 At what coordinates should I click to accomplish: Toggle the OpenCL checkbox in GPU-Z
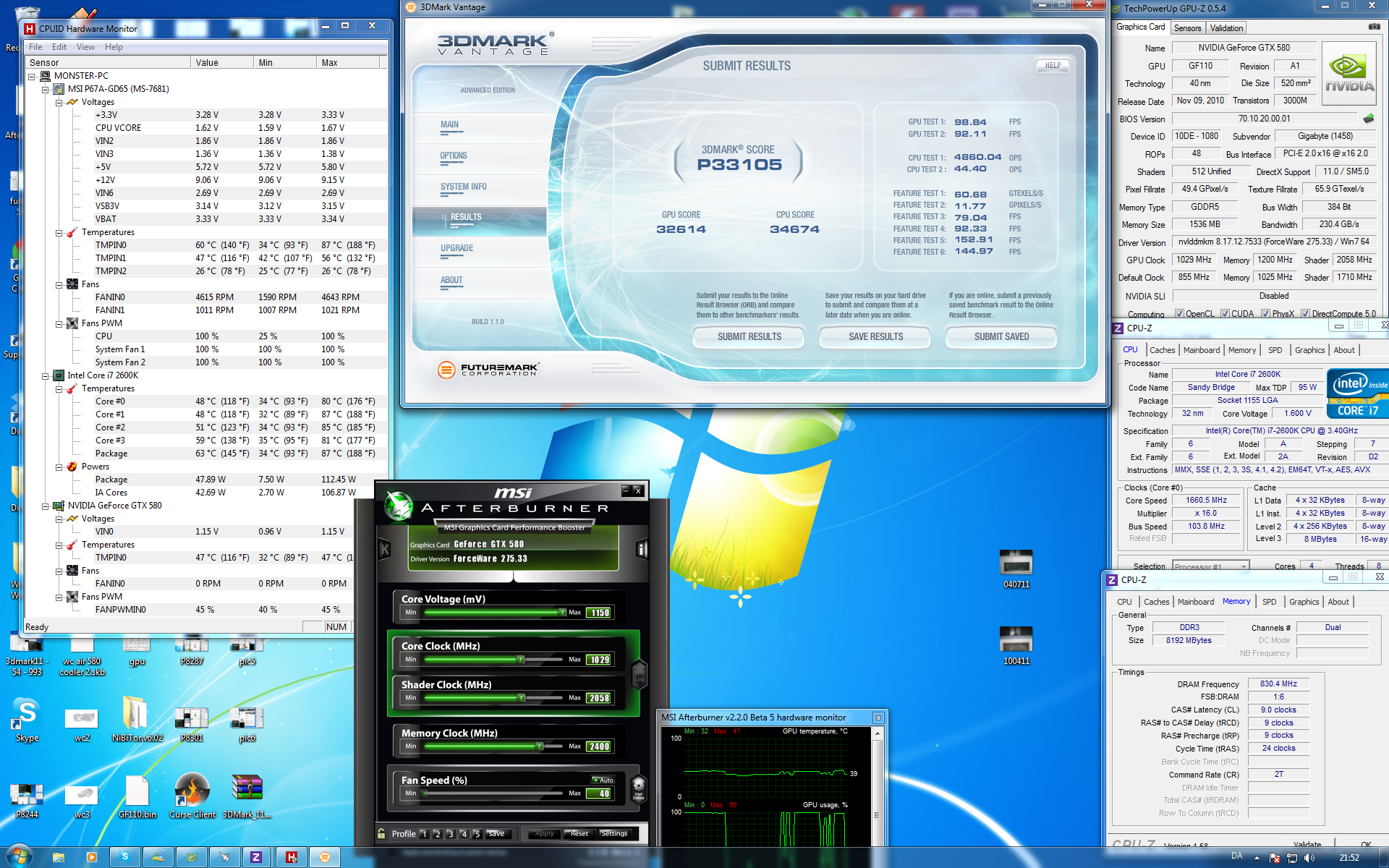[1179, 314]
